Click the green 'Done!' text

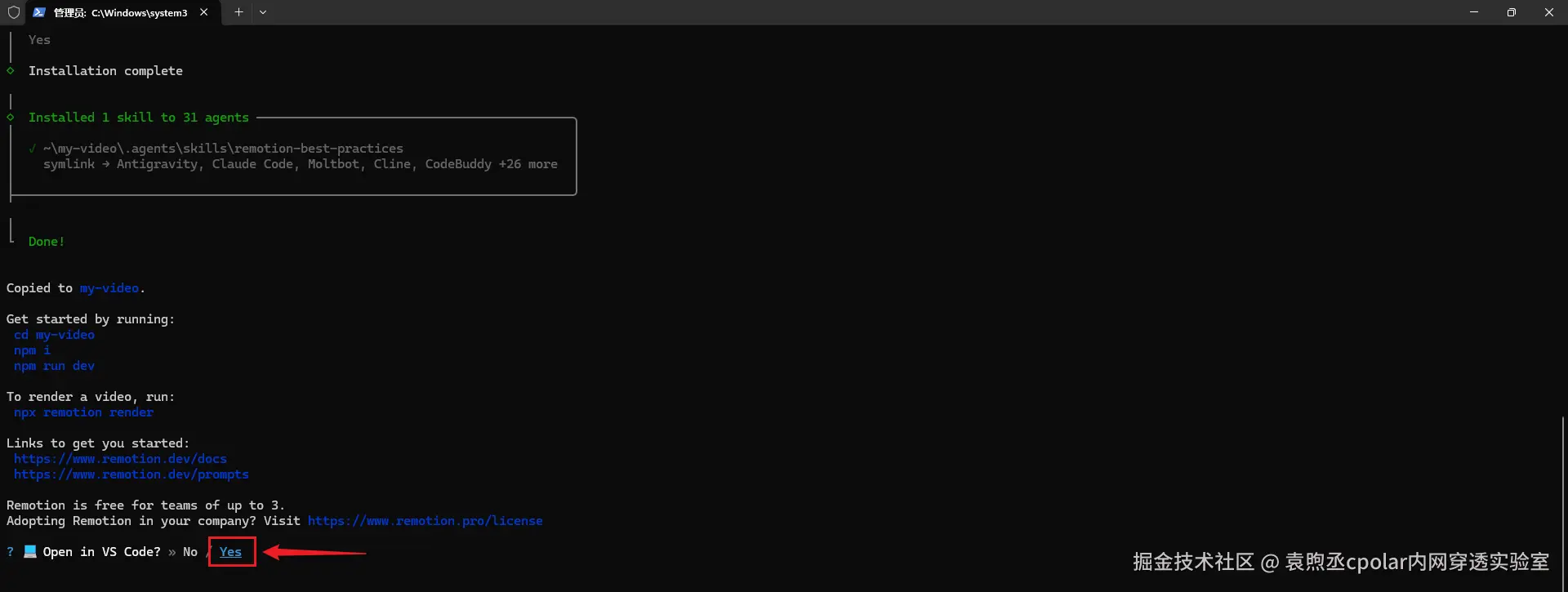pyautogui.click(x=47, y=242)
